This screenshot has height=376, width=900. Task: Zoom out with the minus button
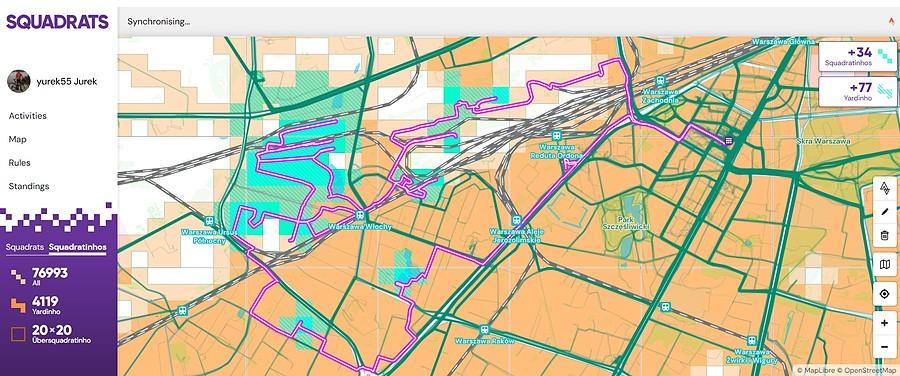(x=885, y=347)
